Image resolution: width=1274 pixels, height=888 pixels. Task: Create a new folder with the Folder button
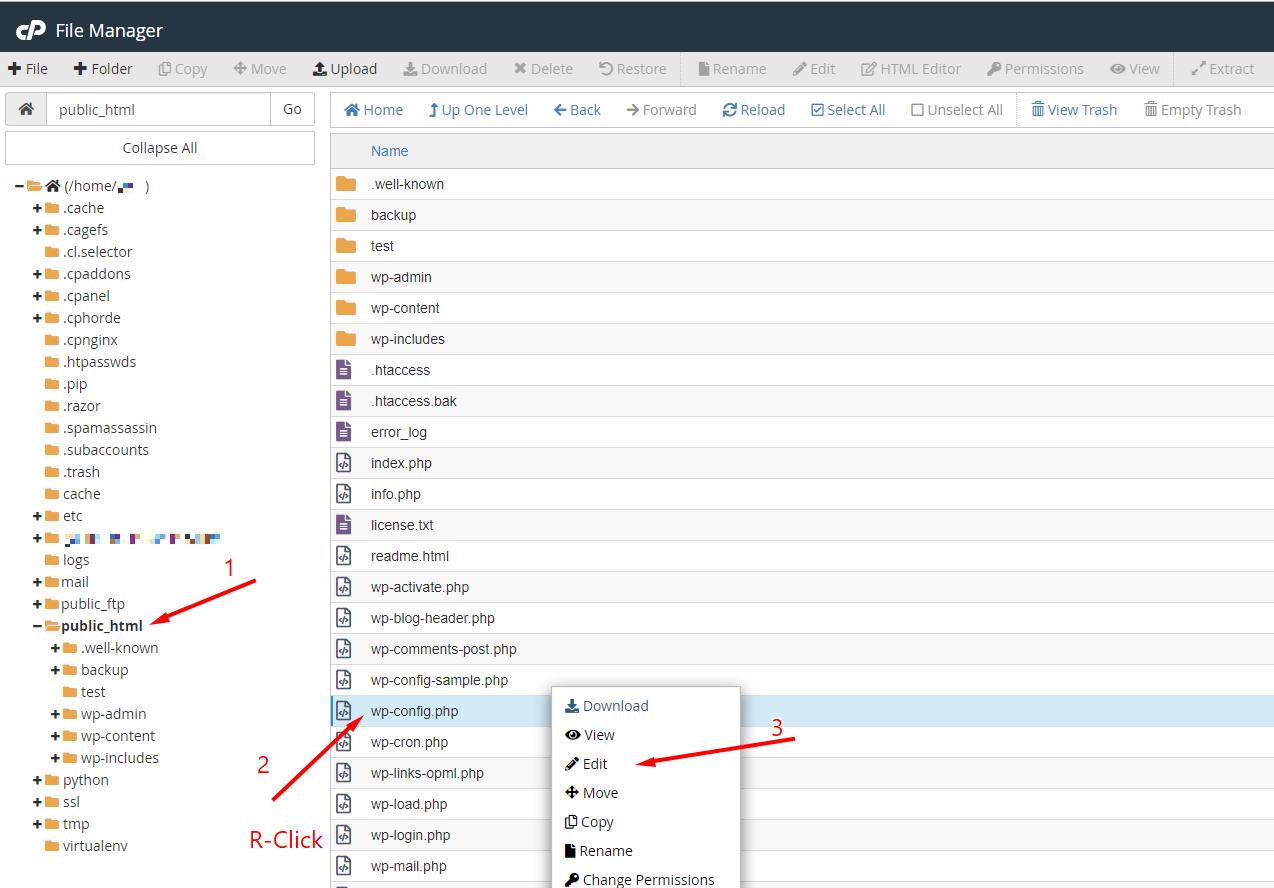coord(103,69)
